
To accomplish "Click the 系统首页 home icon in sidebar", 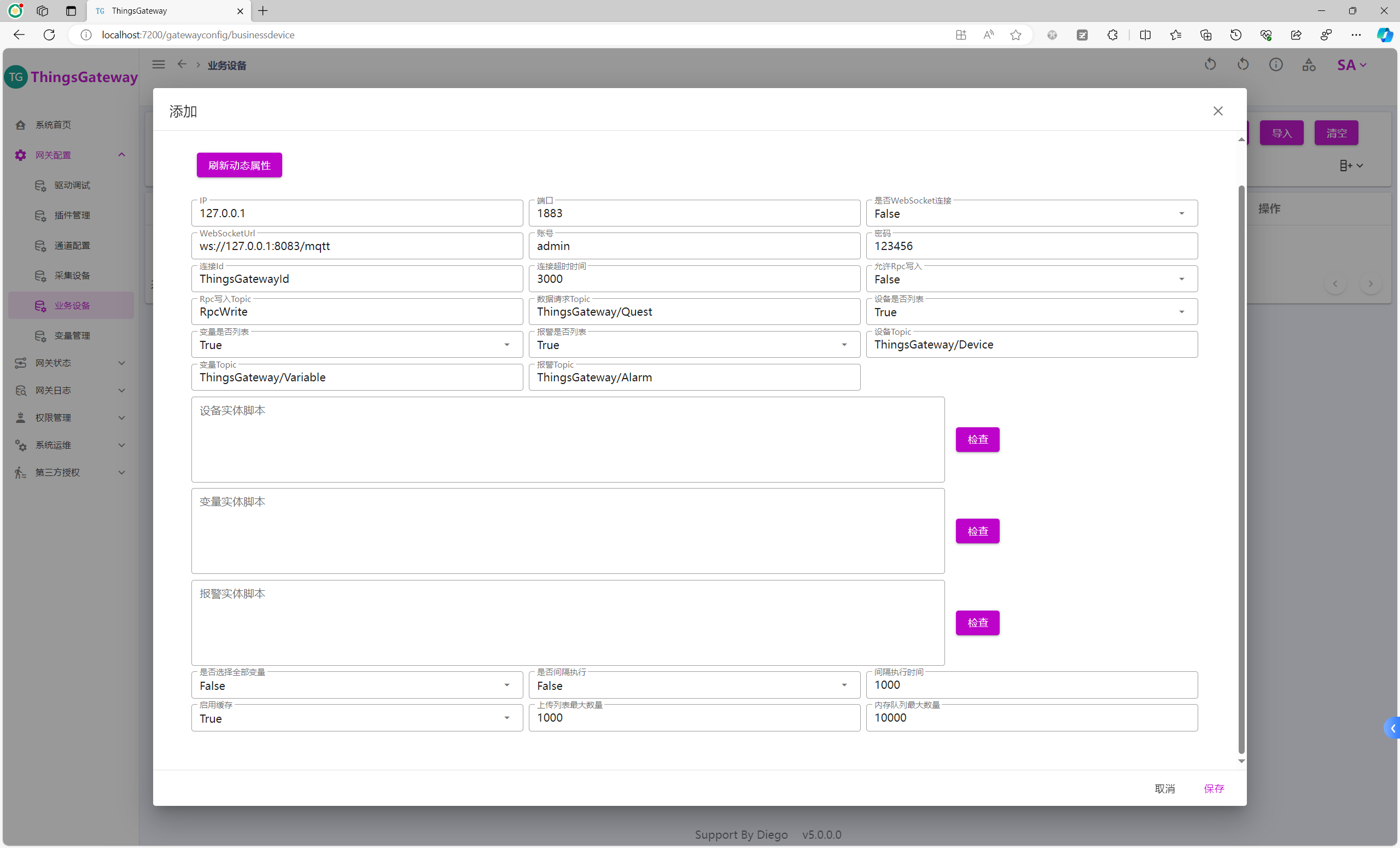I will (x=20, y=125).
